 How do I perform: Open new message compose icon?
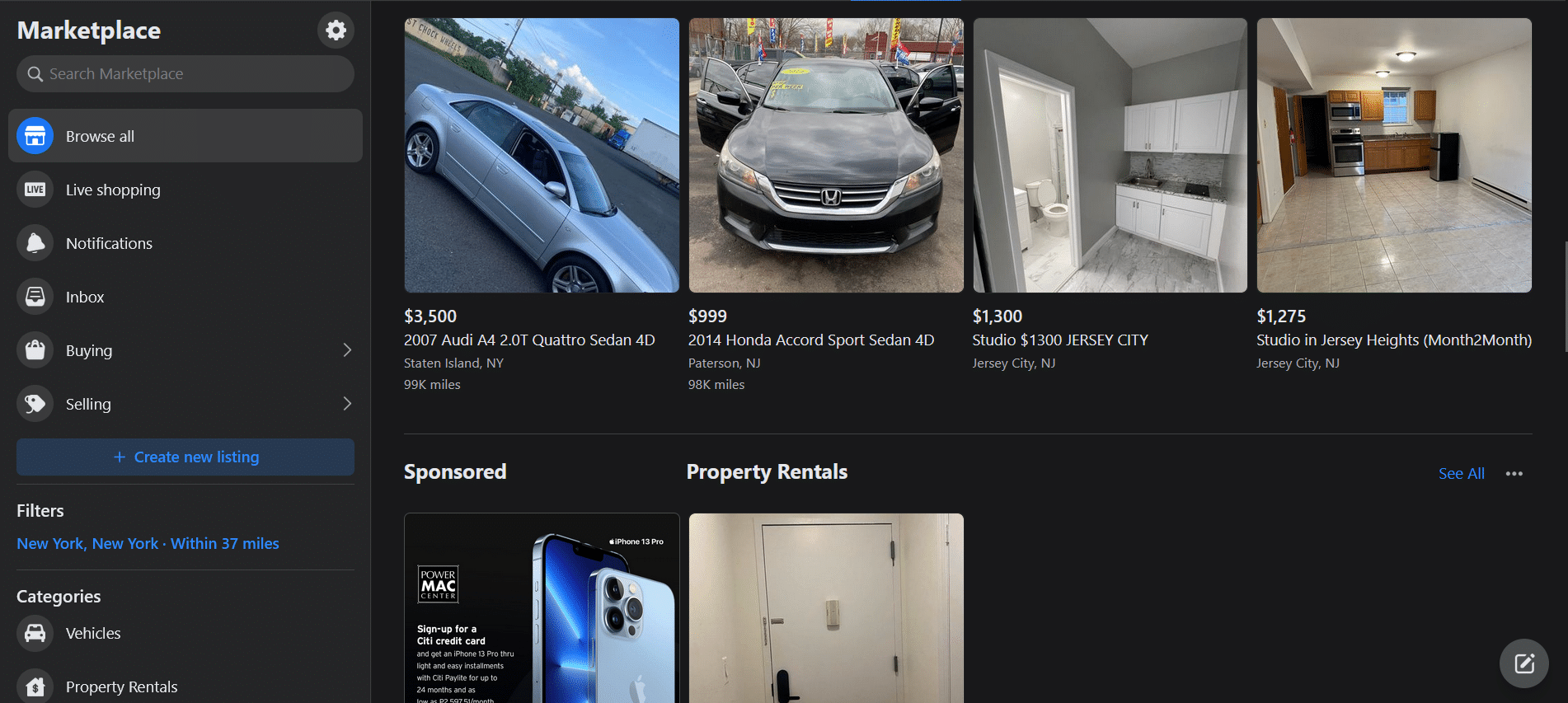[1523, 663]
